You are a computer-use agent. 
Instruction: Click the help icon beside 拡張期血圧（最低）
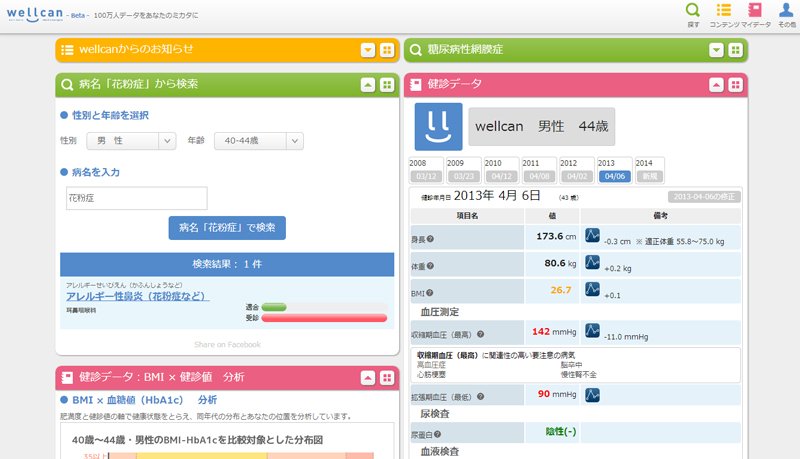480,397
